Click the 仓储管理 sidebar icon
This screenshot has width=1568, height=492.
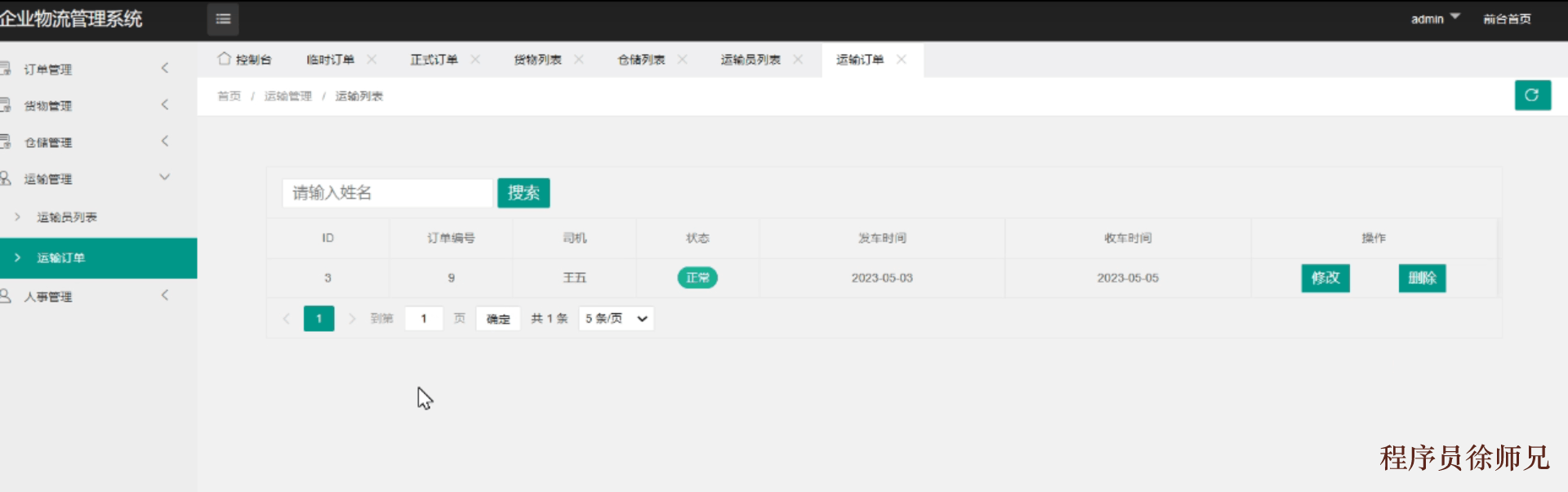(x=5, y=141)
